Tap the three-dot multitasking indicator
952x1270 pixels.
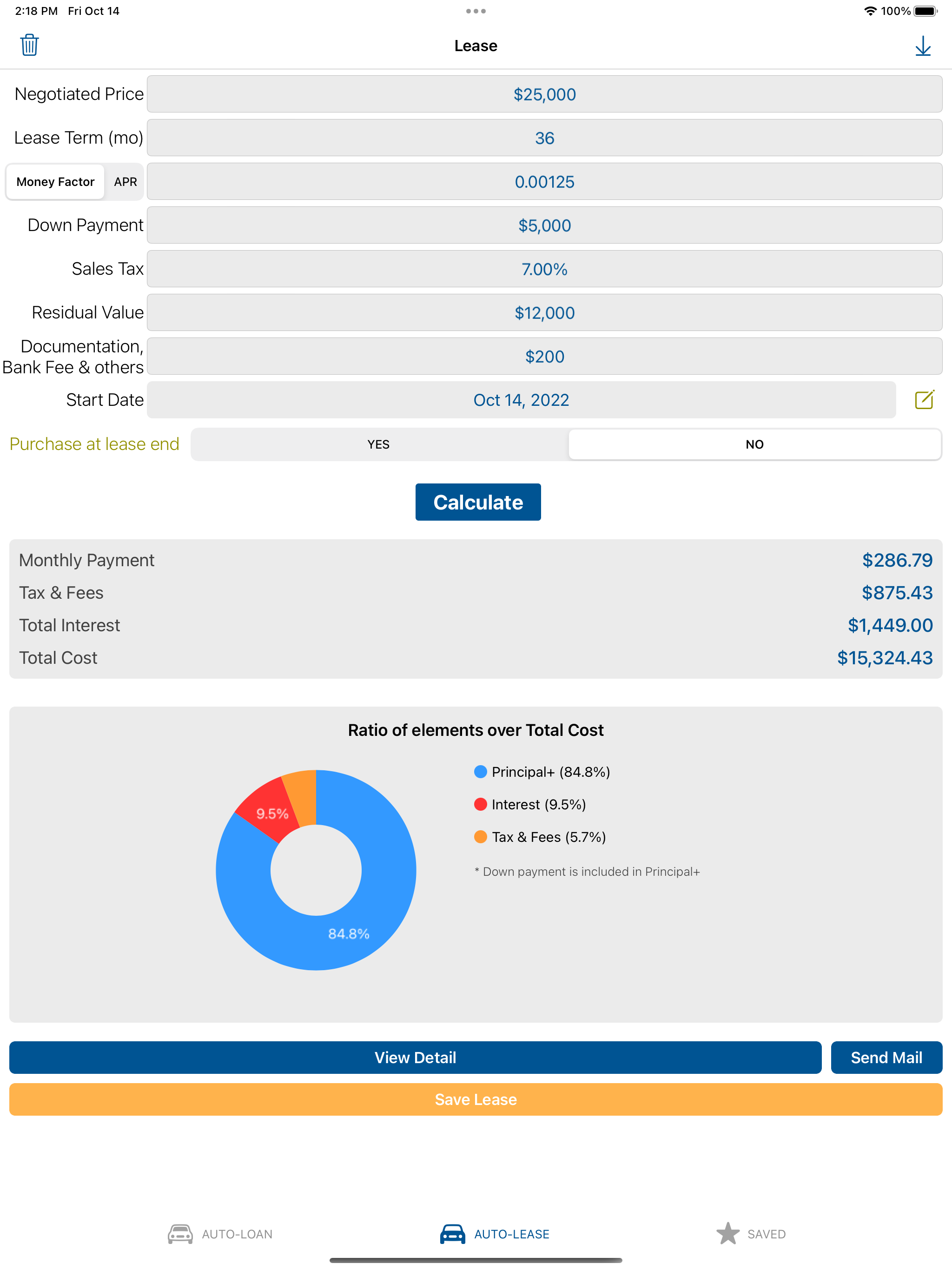click(x=476, y=11)
